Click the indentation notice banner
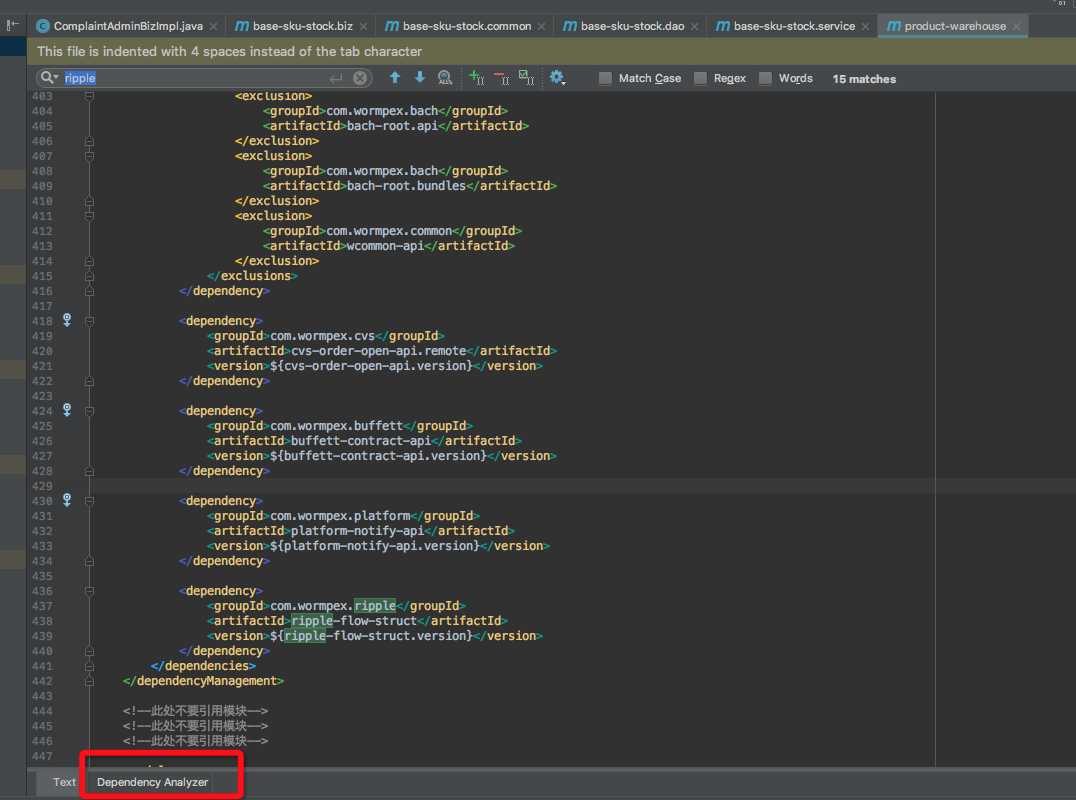The image size is (1076, 800). coord(551,51)
